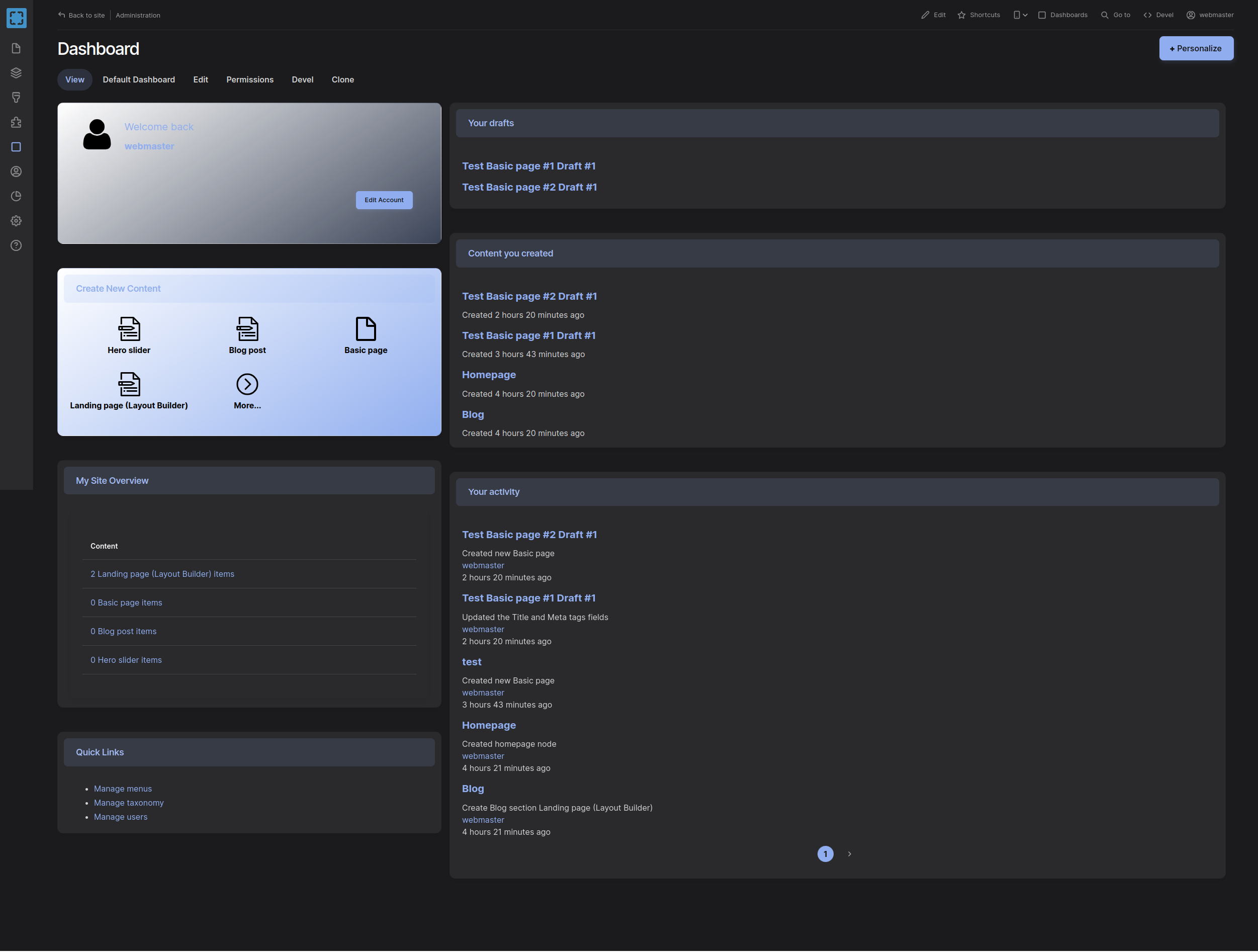Open Appearance paintbrush icon in sidebar
The width and height of the screenshot is (1258, 952).
pyautogui.click(x=16, y=98)
